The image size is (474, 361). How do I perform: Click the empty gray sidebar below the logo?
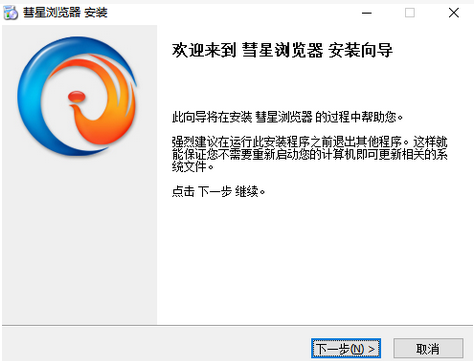tap(79, 240)
